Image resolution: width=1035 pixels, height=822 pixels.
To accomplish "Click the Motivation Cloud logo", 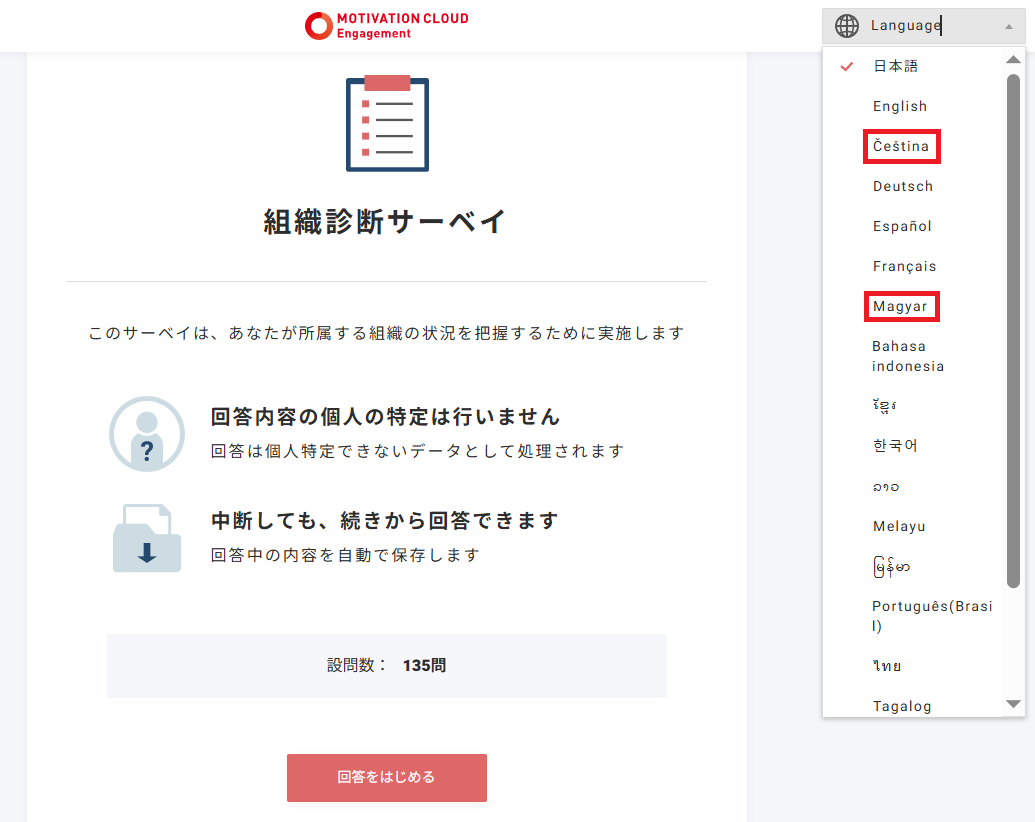I will [386, 24].
